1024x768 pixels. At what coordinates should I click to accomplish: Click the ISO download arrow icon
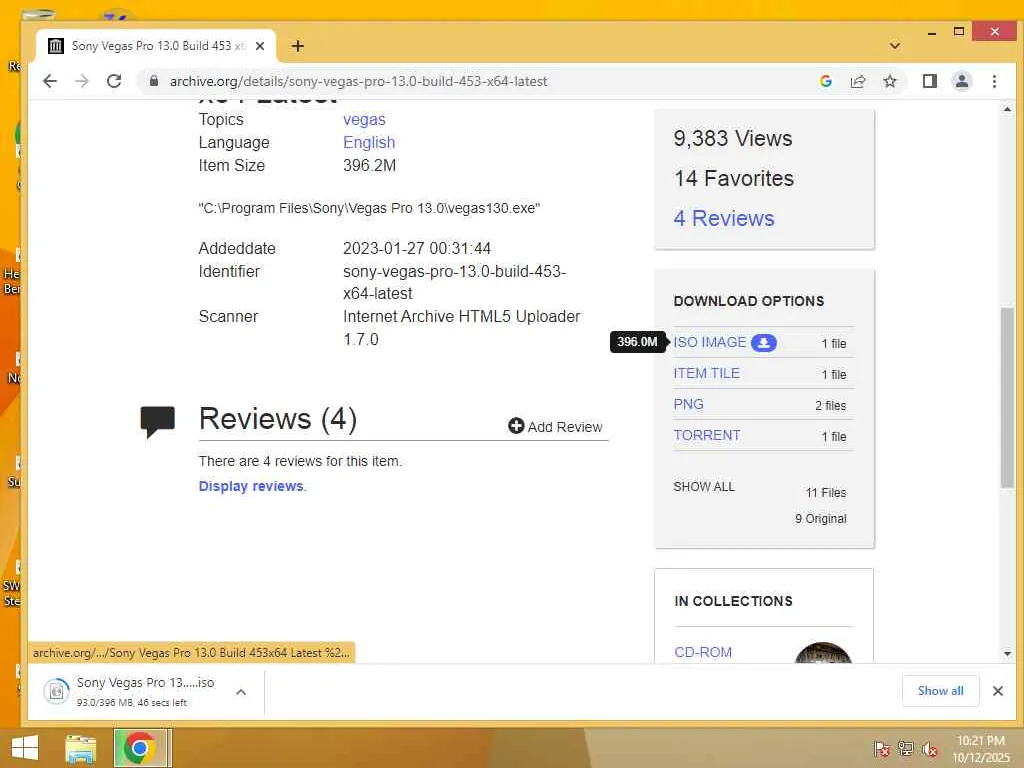tap(763, 342)
